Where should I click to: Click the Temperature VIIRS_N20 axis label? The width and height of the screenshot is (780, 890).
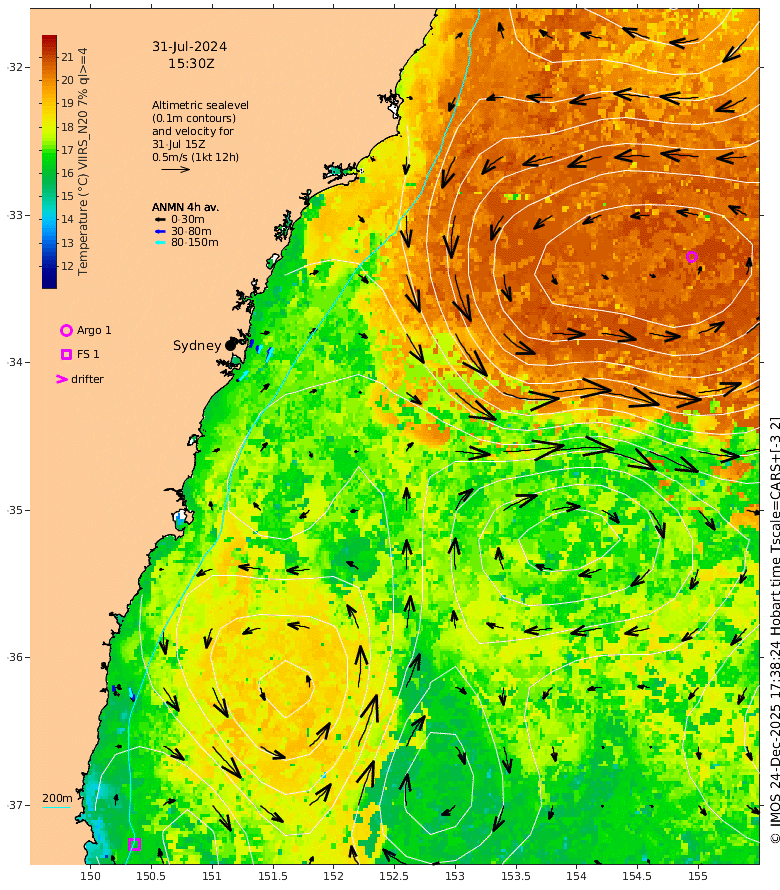(x=83, y=162)
